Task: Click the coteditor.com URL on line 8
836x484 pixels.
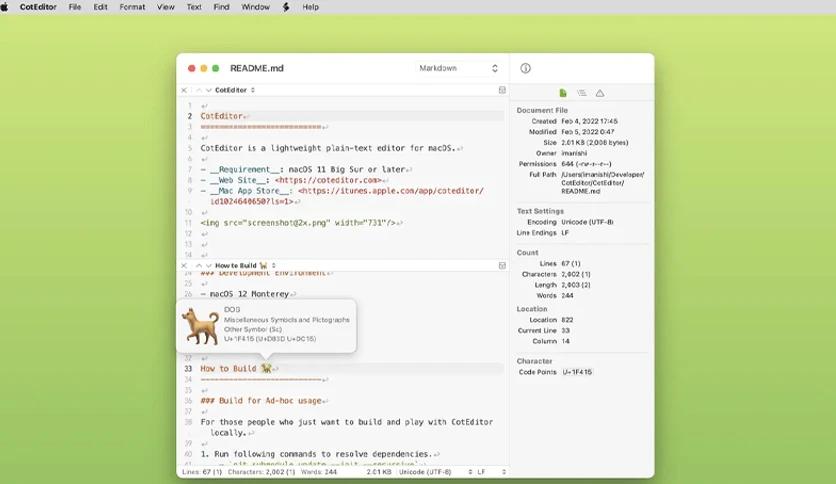Action: coord(328,180)
